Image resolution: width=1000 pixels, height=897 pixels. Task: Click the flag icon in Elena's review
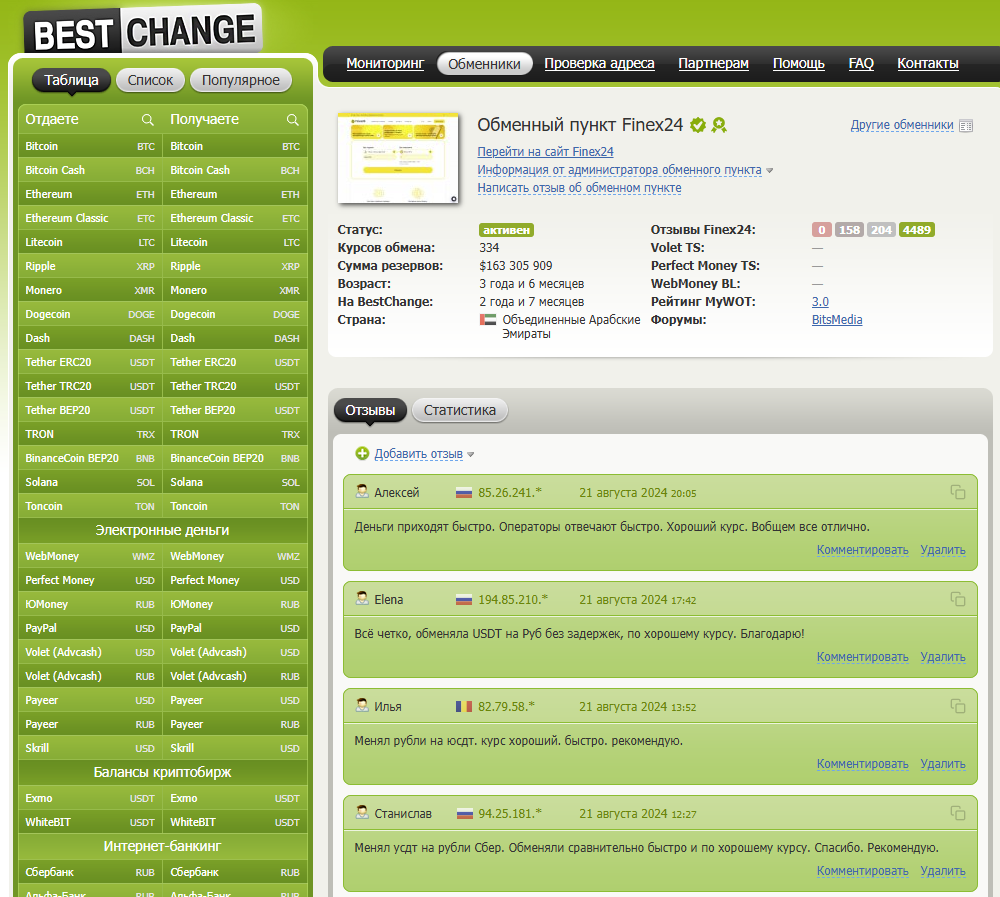(x=464, y=600)
